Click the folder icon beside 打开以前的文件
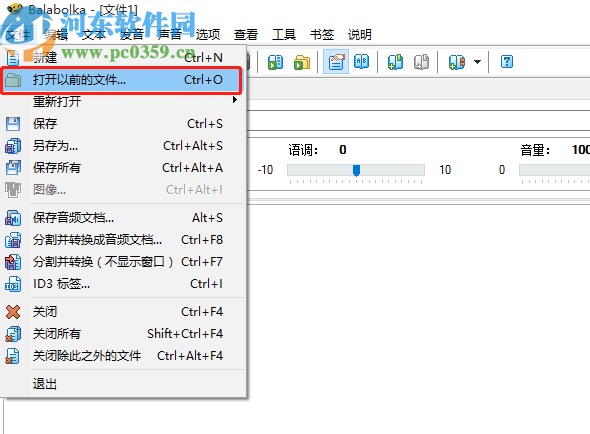 (x=13, y=80)
